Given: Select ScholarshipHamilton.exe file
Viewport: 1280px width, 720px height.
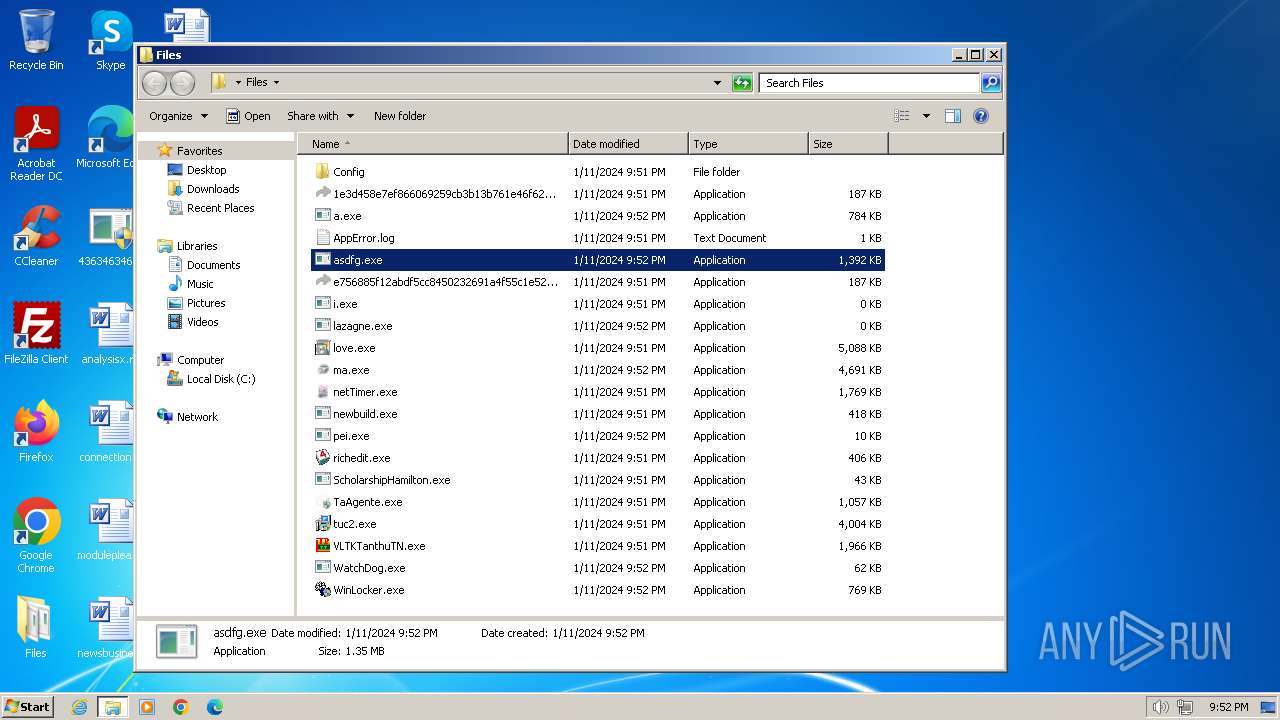Looking at the screenshot, I should 598,480.
